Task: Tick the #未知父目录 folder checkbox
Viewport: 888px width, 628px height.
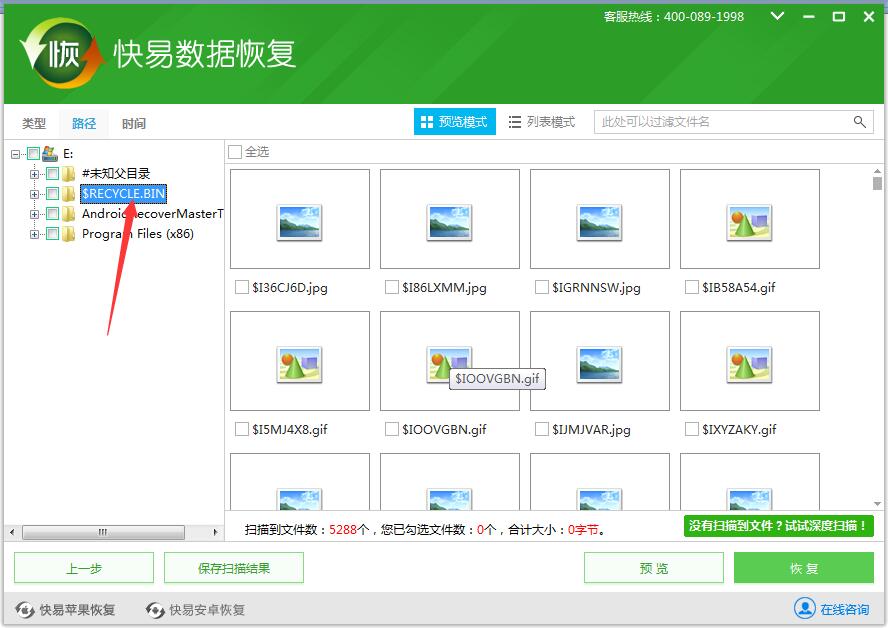Action: pos(52,173)
